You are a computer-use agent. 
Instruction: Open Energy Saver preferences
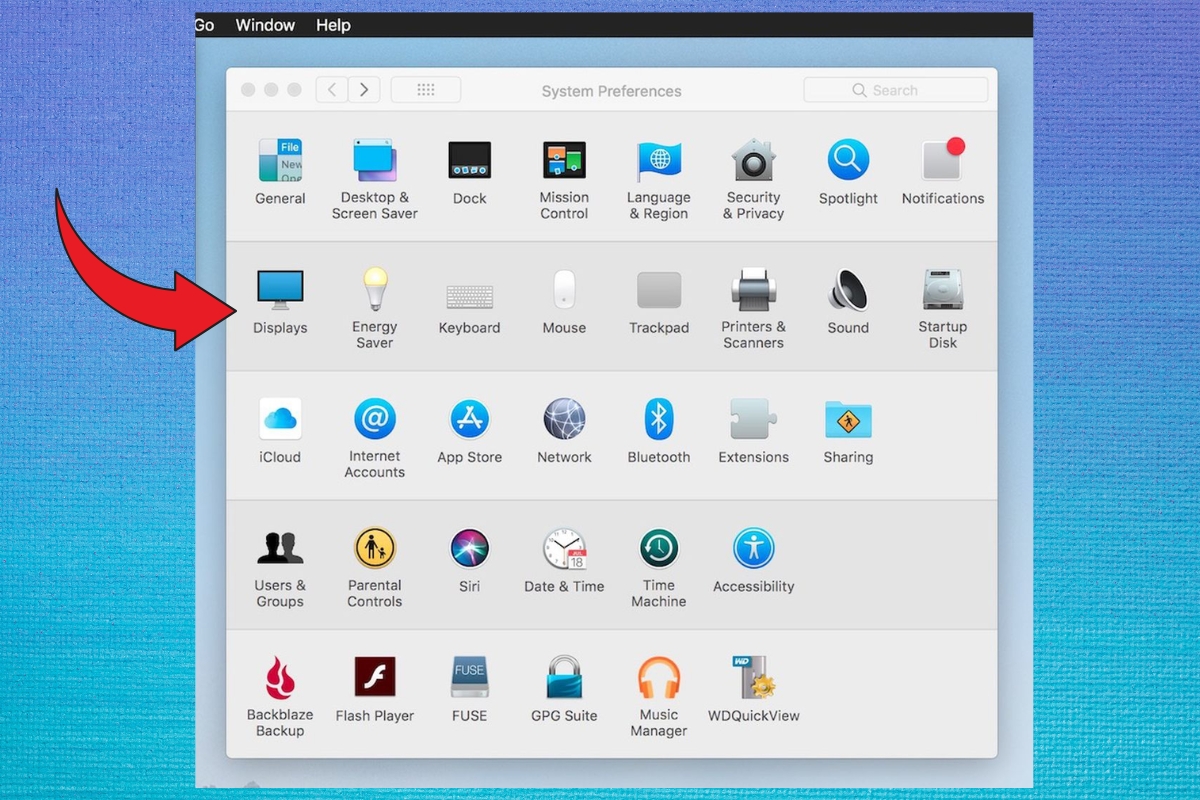(375, 308)
